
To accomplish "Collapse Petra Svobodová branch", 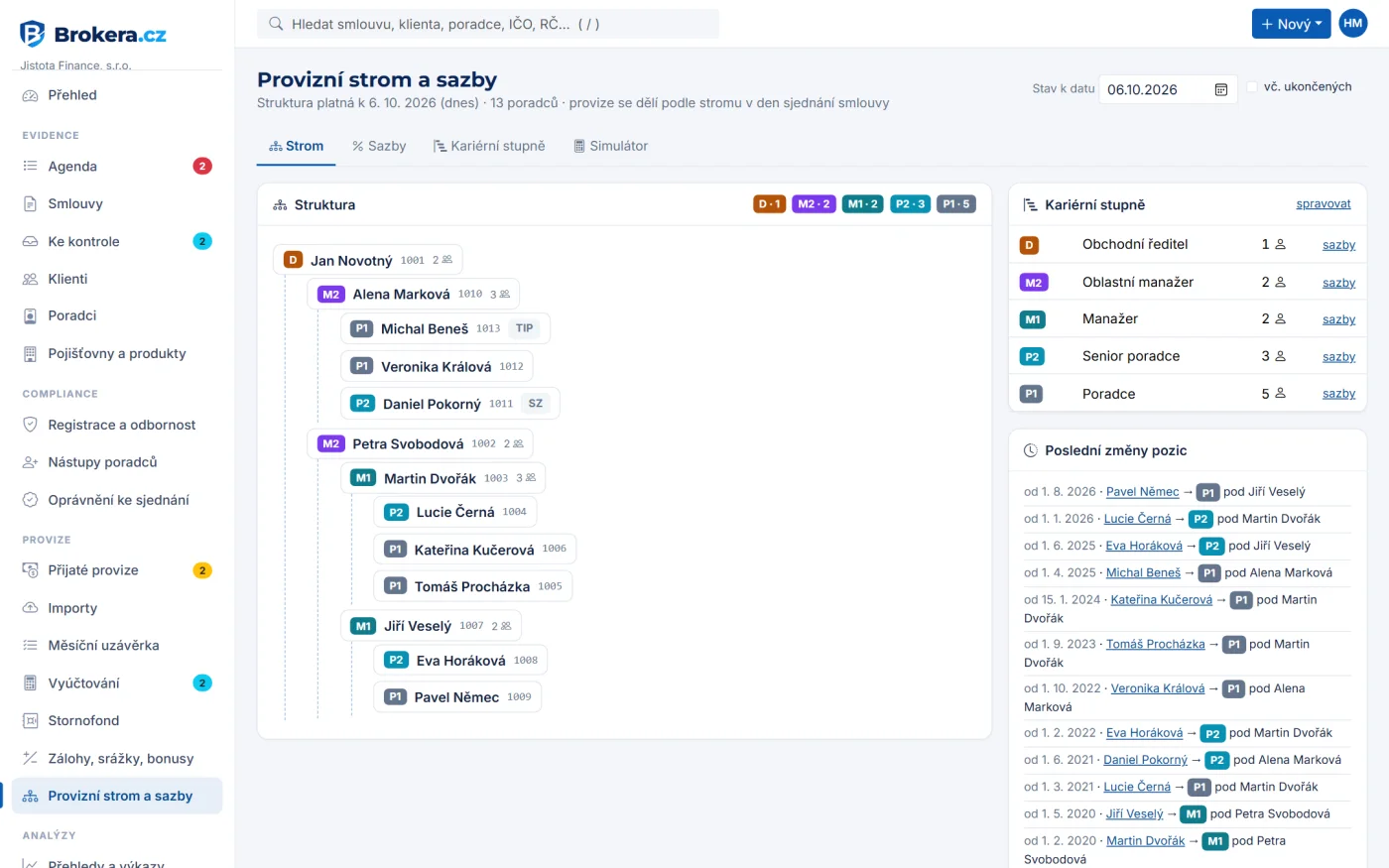I will (420, 443).
